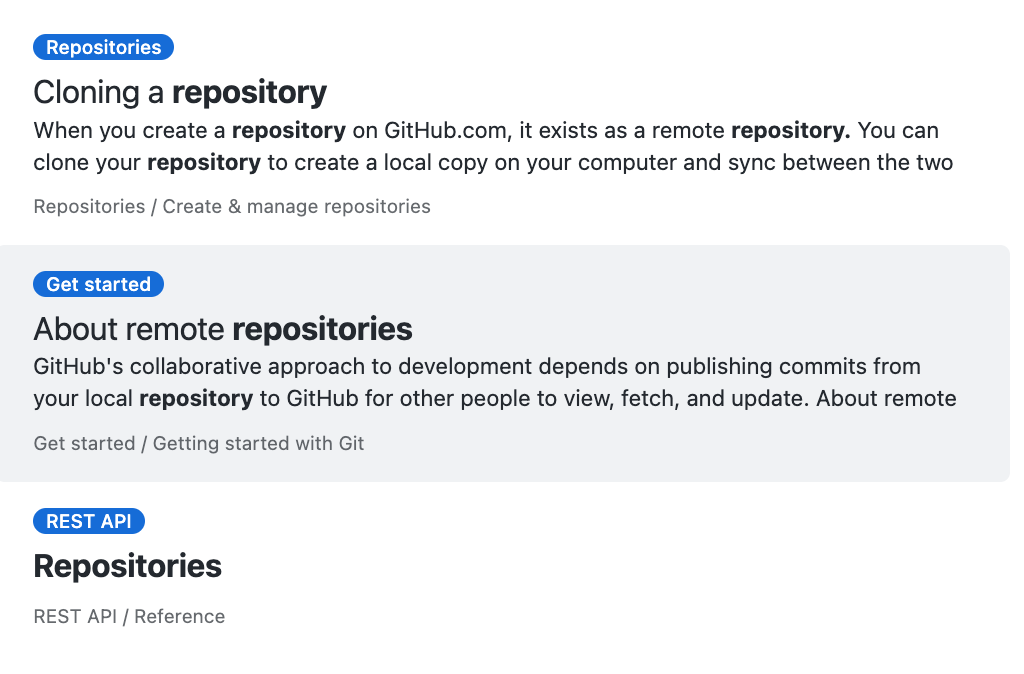Click the bolded word 'repository' in first title

pyautogui.click(x=249, y=91)
